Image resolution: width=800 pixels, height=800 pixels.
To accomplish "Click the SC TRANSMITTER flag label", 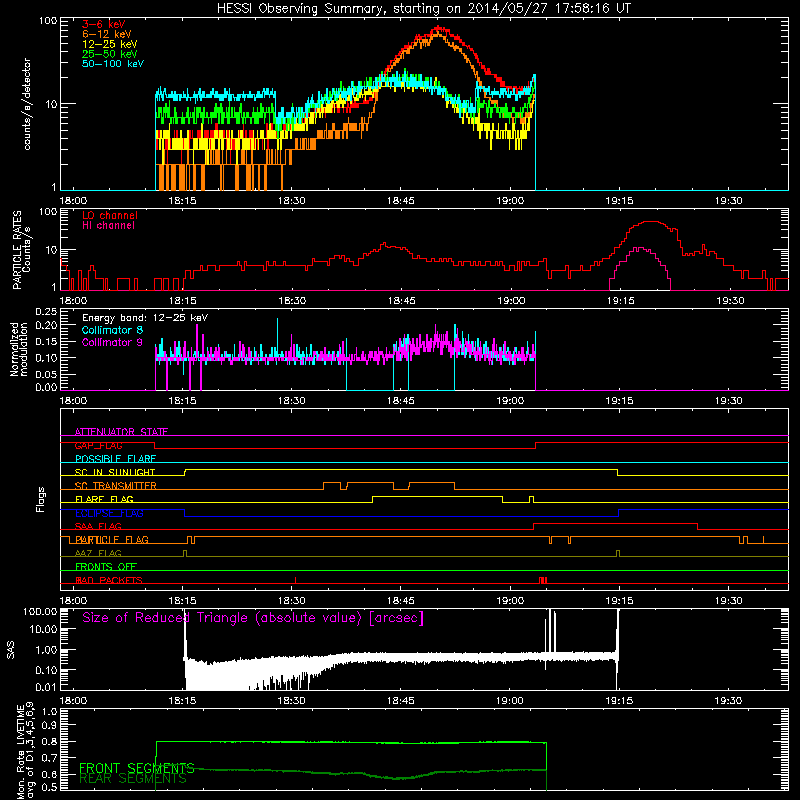I will pyautogui.click(x=115, y=486).
